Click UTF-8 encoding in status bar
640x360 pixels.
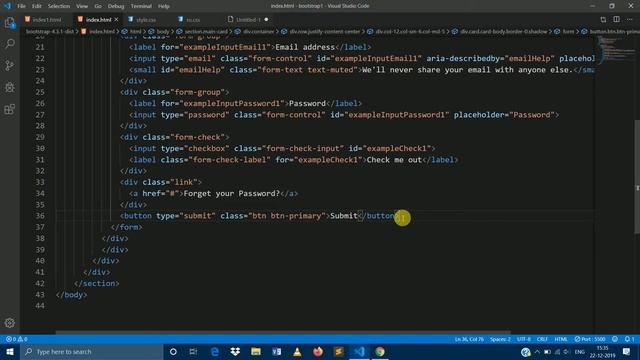tap(524, 339)
